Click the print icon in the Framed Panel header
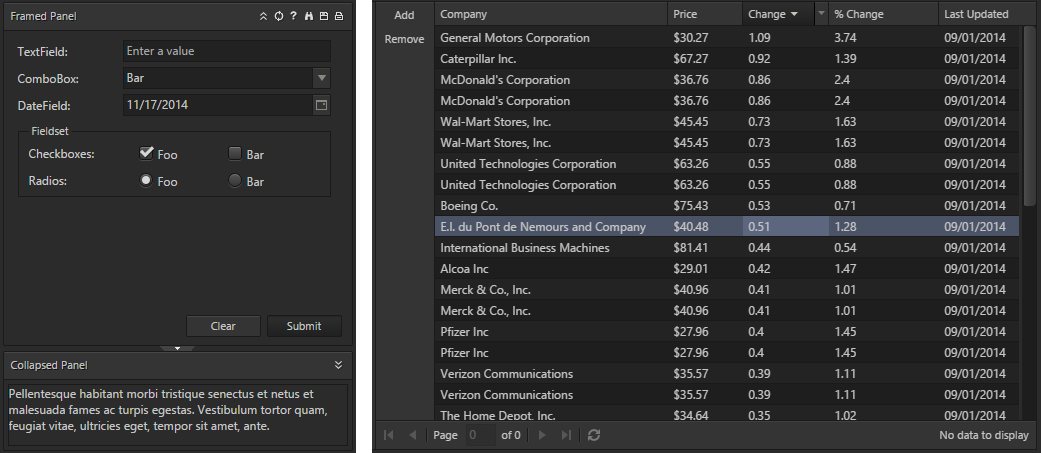This screenshot has width=1041, height=453. [339, 16]
